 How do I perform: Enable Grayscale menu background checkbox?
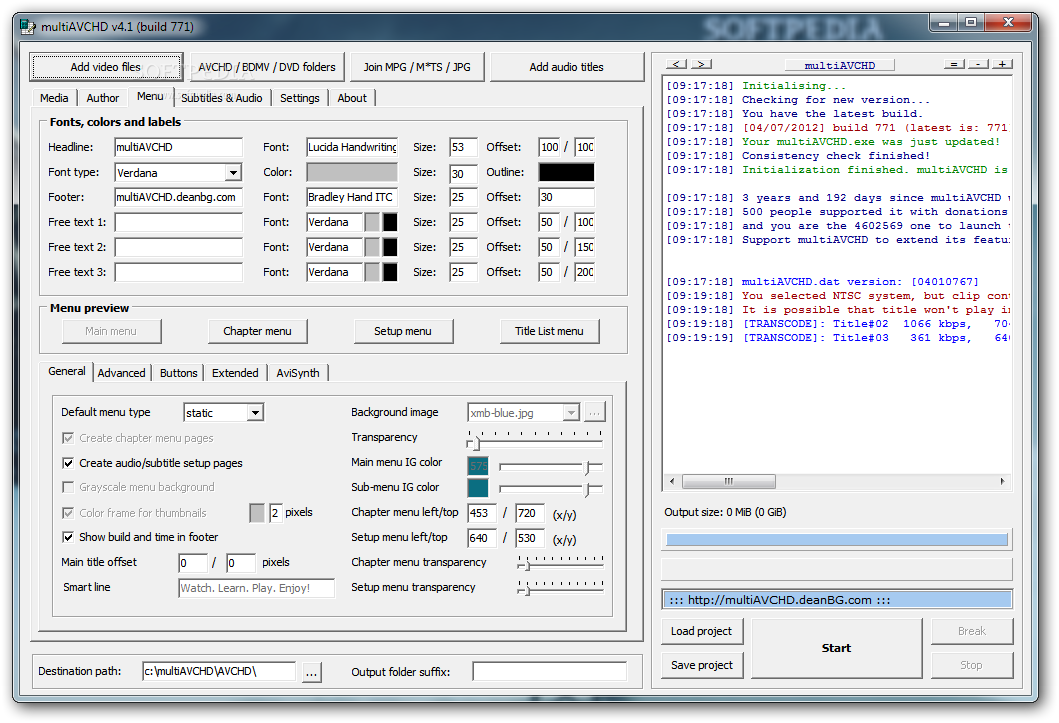tap(68, 487)
